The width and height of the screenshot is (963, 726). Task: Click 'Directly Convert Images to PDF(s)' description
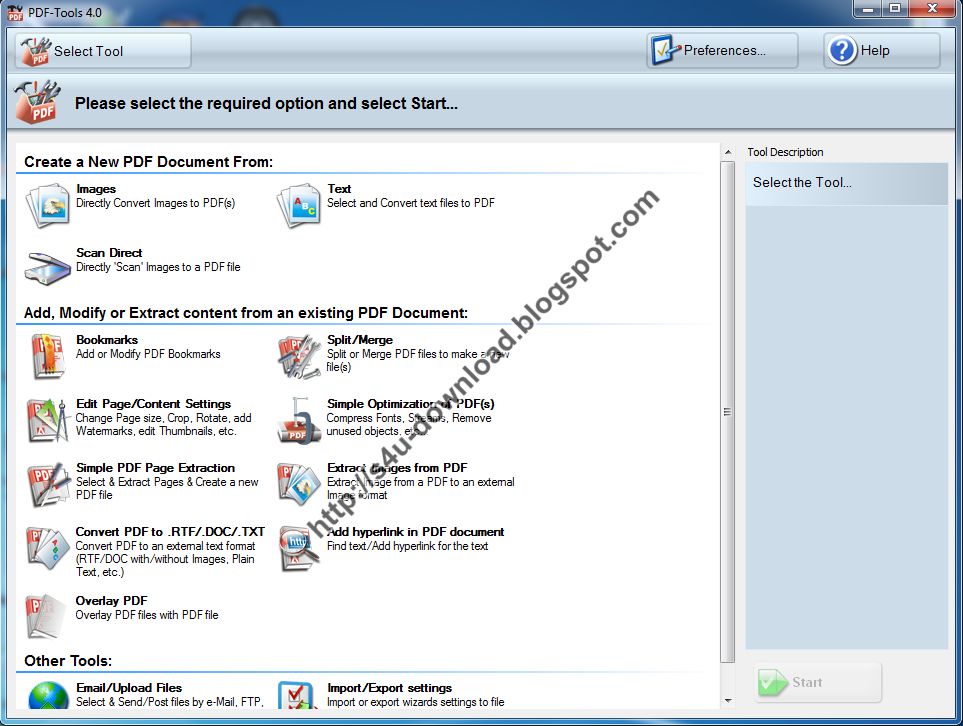point(155,203)
